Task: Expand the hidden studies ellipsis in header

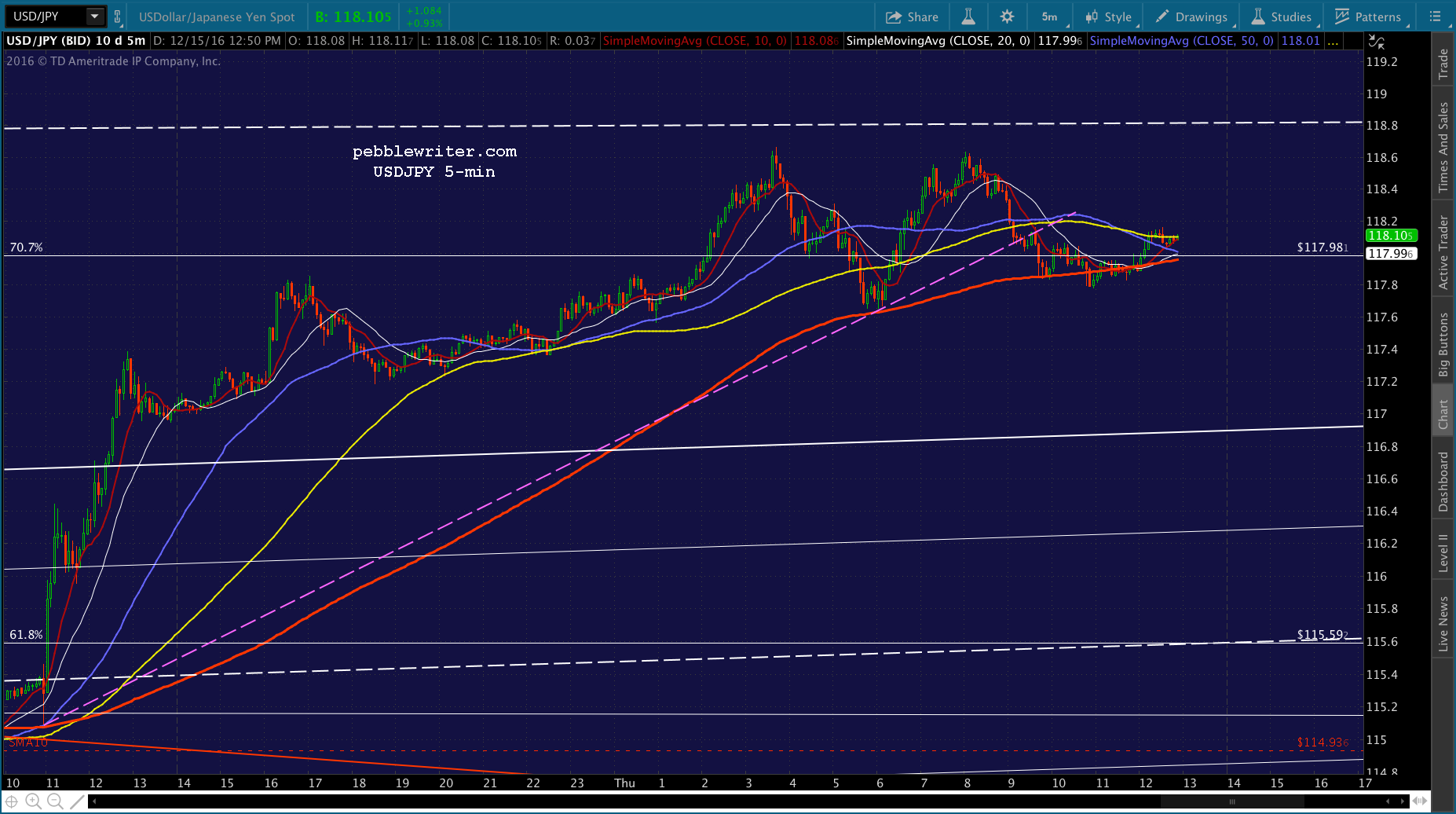Action: coord(1333,41)
